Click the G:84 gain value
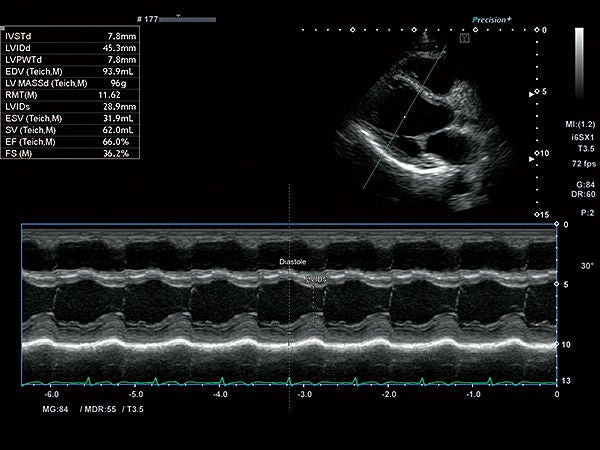Image resolution: width=600 pixels, height=450 pixels. pyautogui.click(x=585, y=185)
